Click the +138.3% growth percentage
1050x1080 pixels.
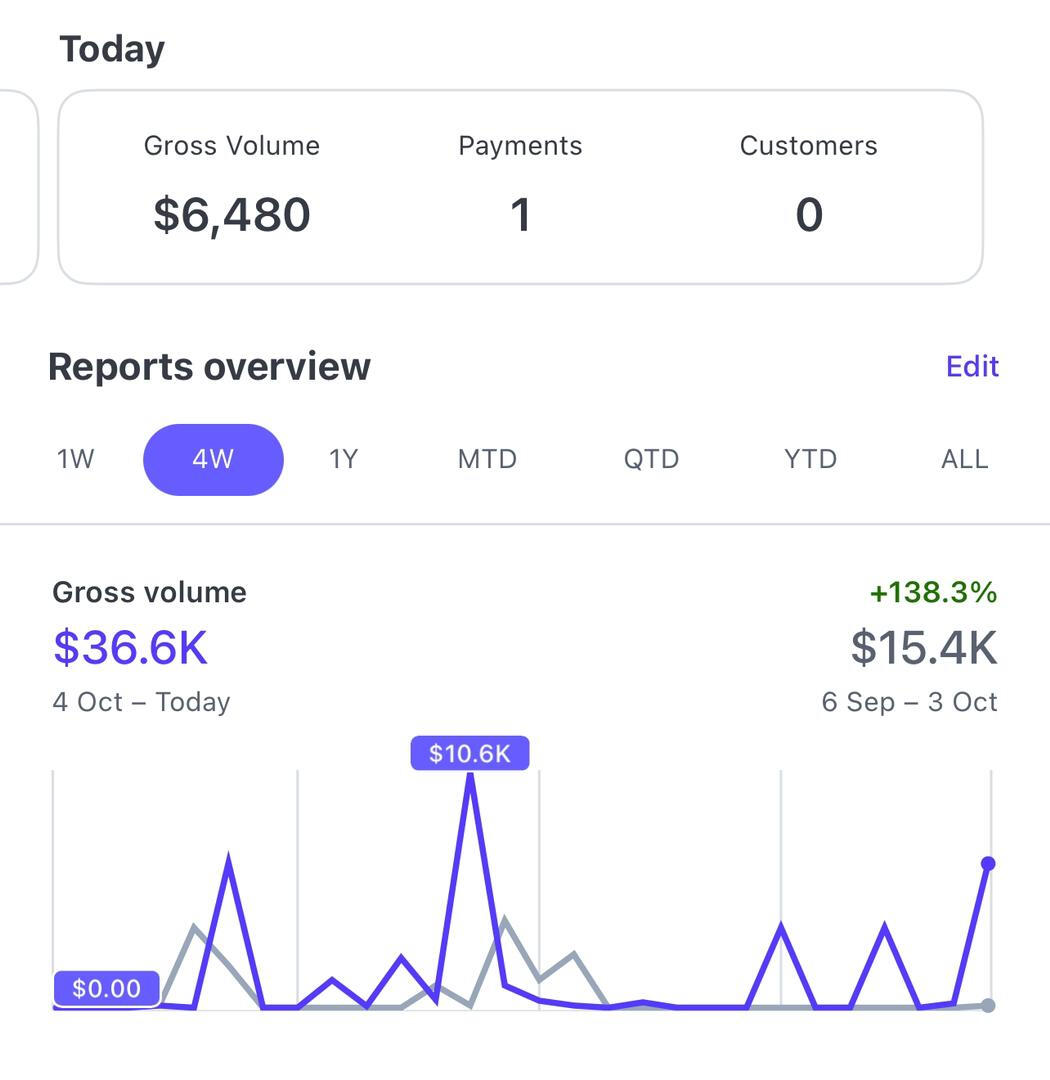pos(933,592)
